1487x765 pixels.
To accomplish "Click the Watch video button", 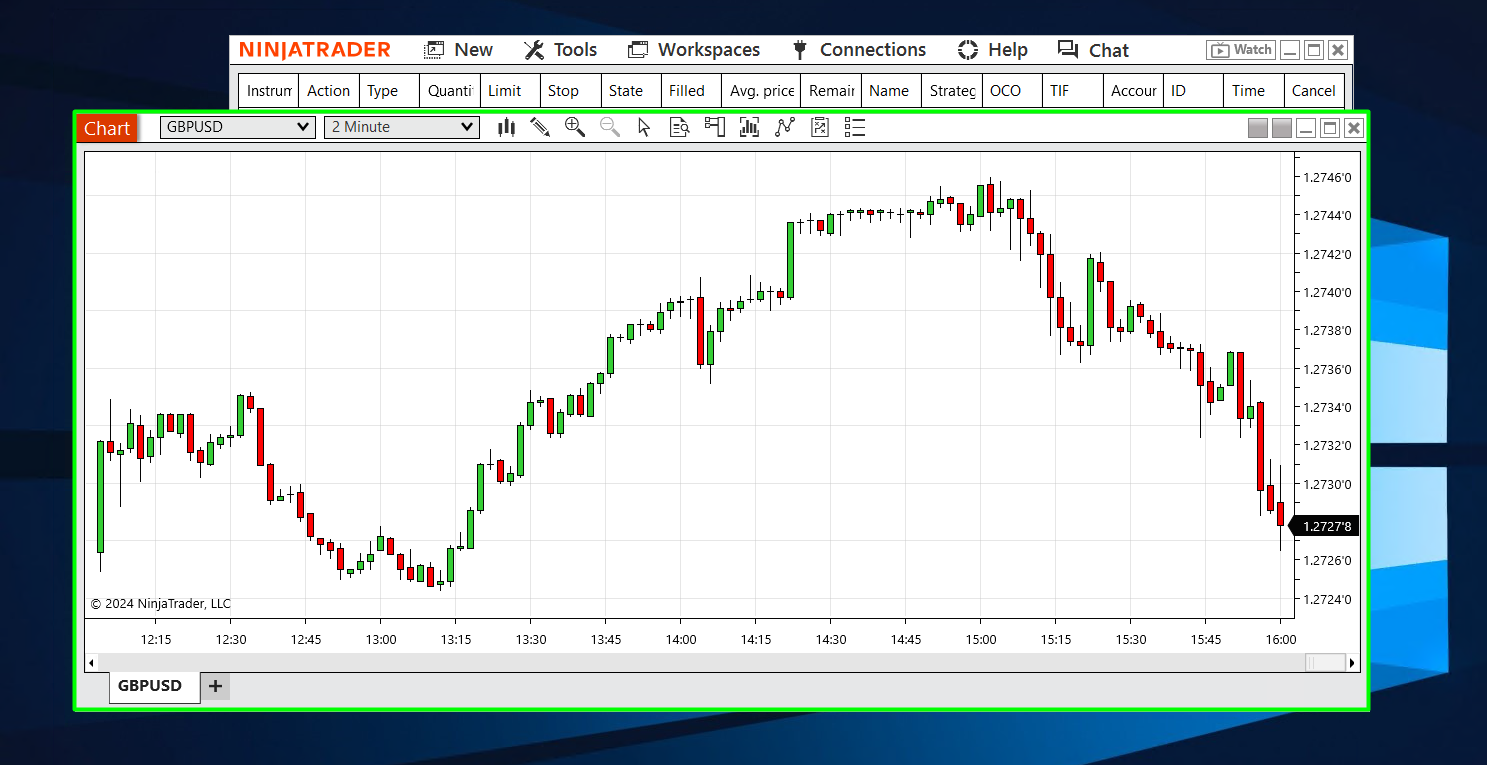I will [x=1240, y=50].
